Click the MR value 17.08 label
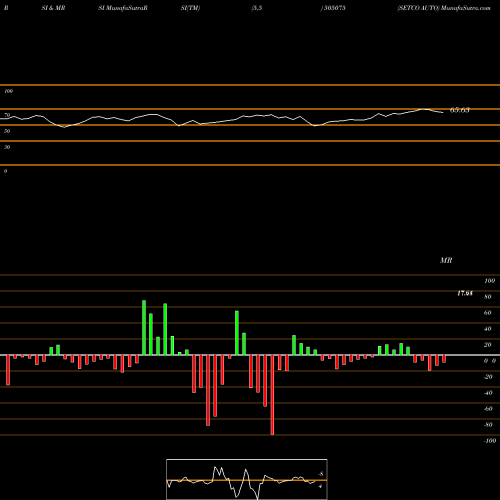The height and width of the screenshot is (500, 500). tap(465, 293)
